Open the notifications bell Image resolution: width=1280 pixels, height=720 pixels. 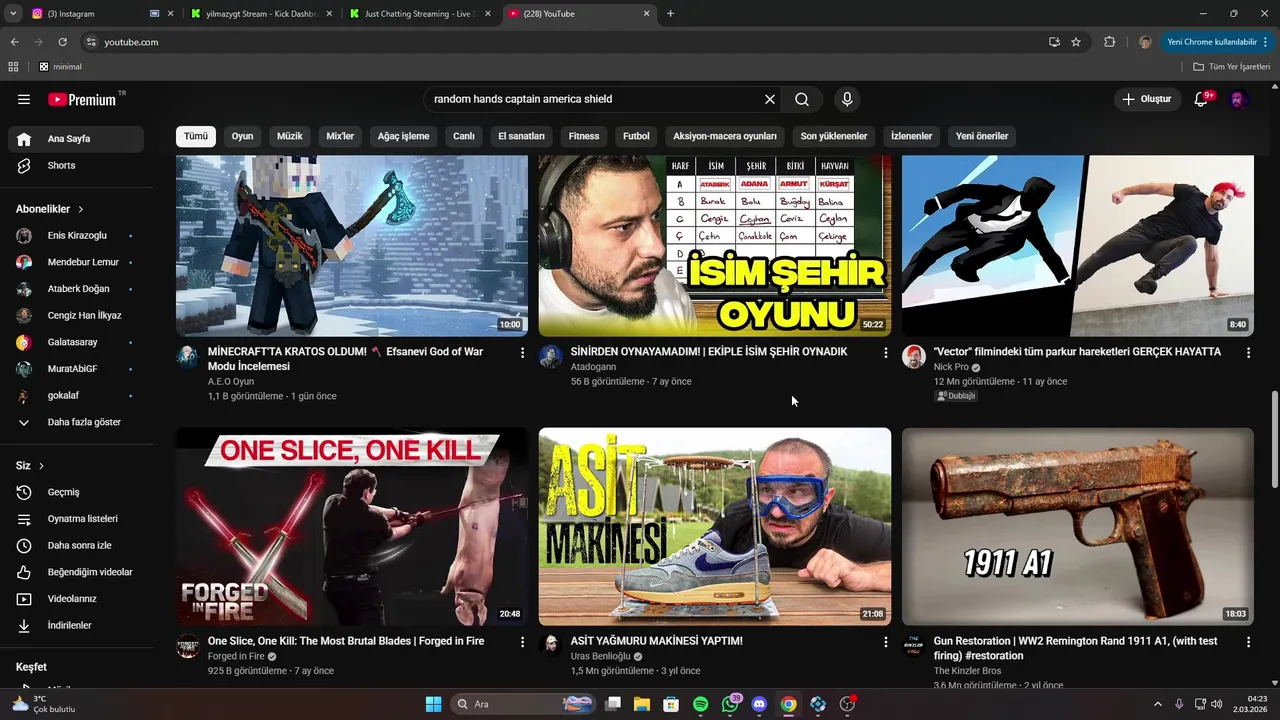1202,99
